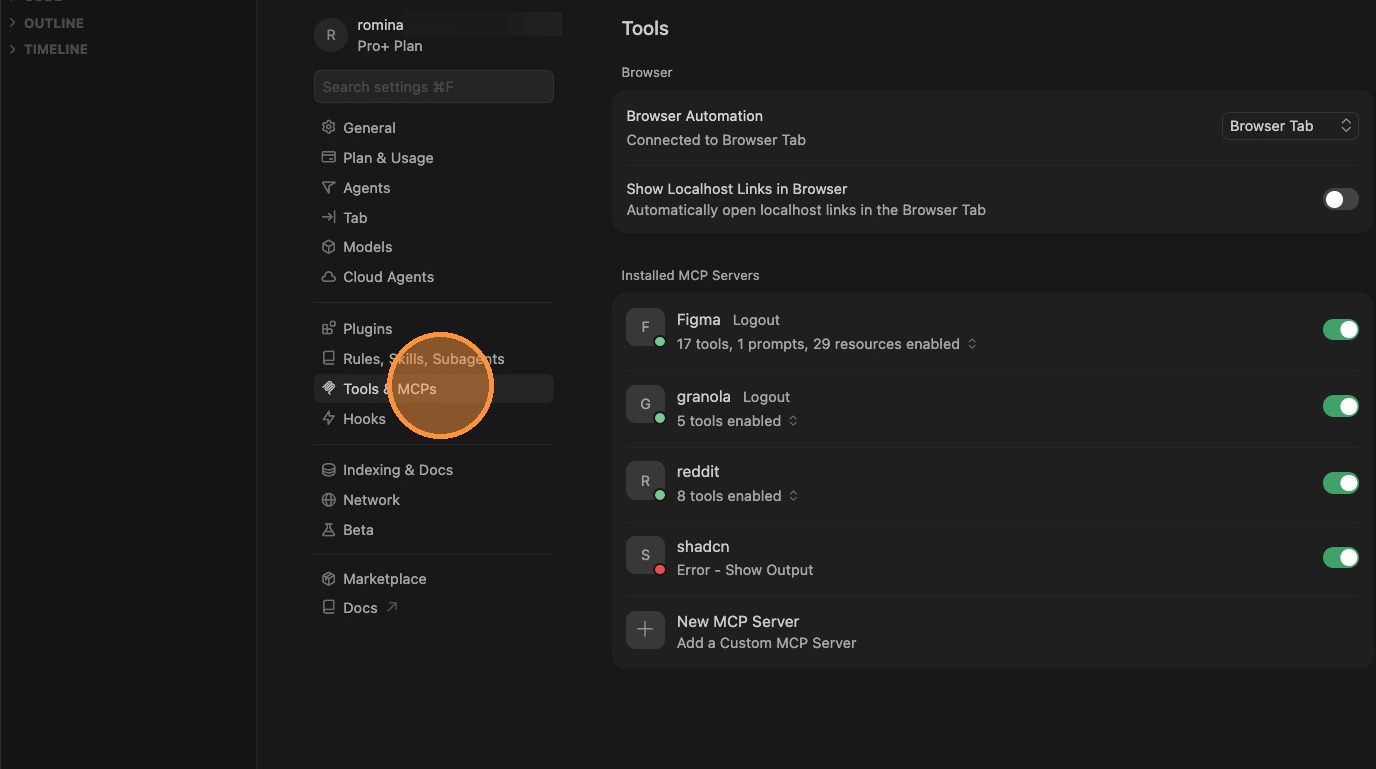Open Rules, Skills, Subagents settings

coord(433,358)
